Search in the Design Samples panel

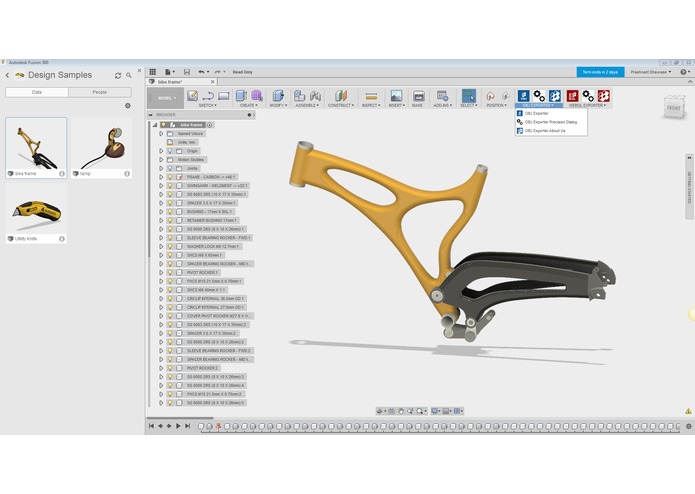tap(129, 76)
